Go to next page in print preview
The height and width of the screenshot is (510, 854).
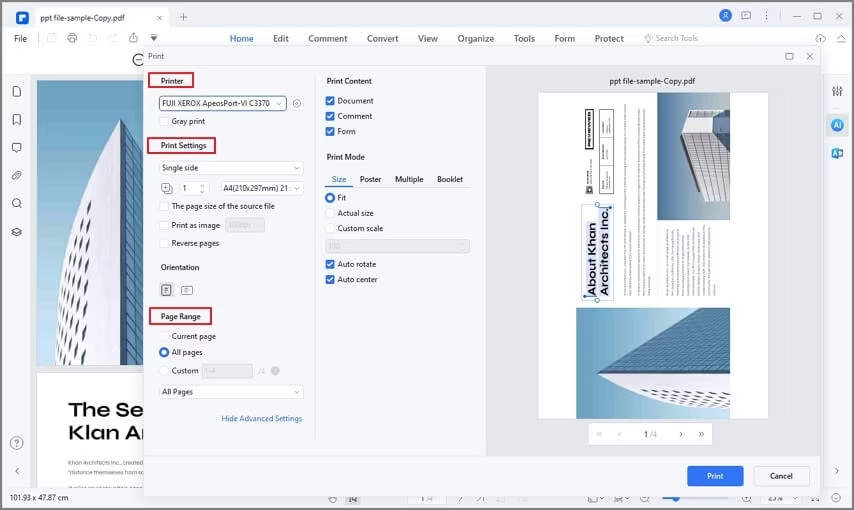(681, 434)
